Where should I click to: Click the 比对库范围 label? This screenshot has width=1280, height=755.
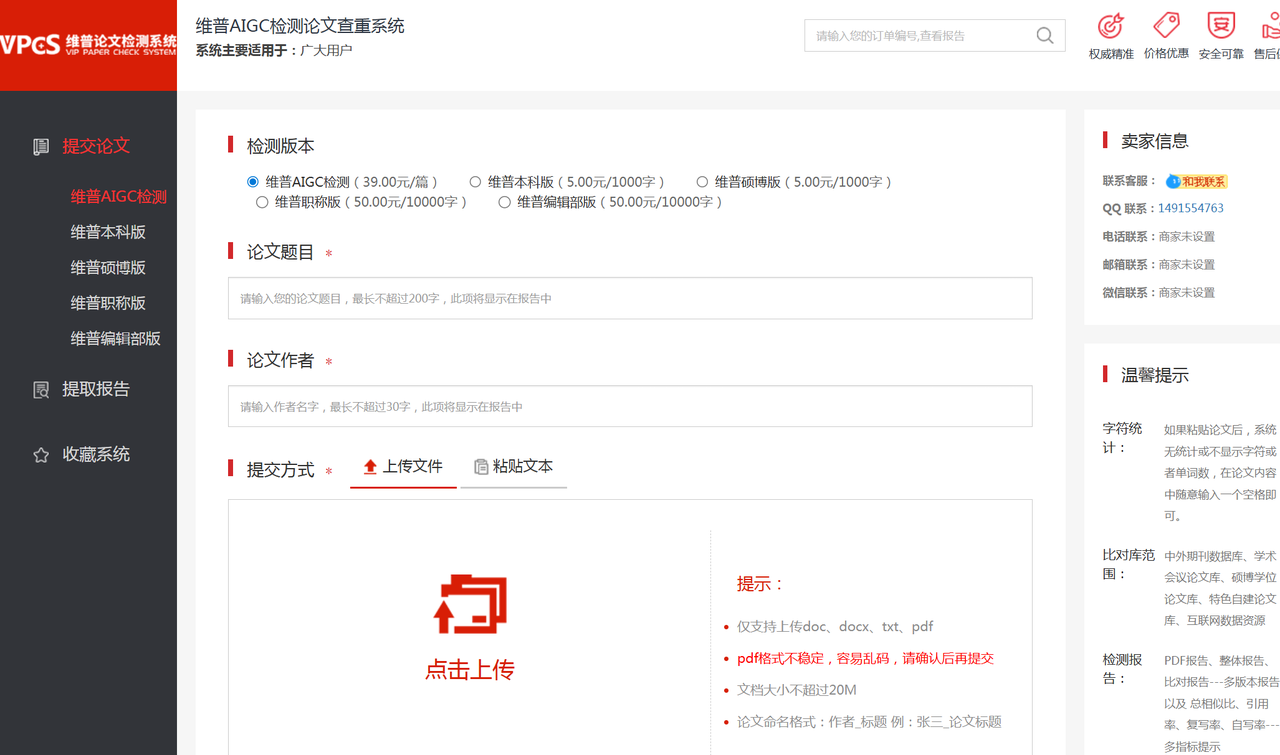coord(1129,565)
